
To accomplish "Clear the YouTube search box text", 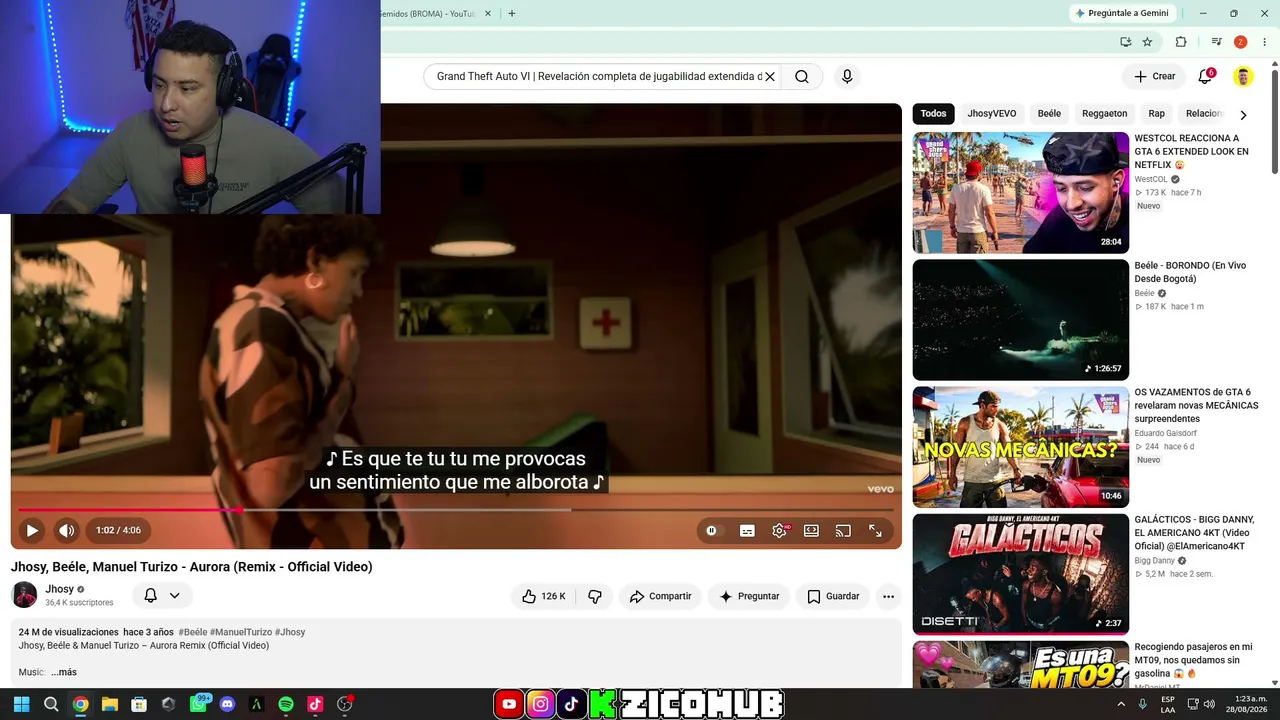I will pyautogui.click(x=770, y=77).
